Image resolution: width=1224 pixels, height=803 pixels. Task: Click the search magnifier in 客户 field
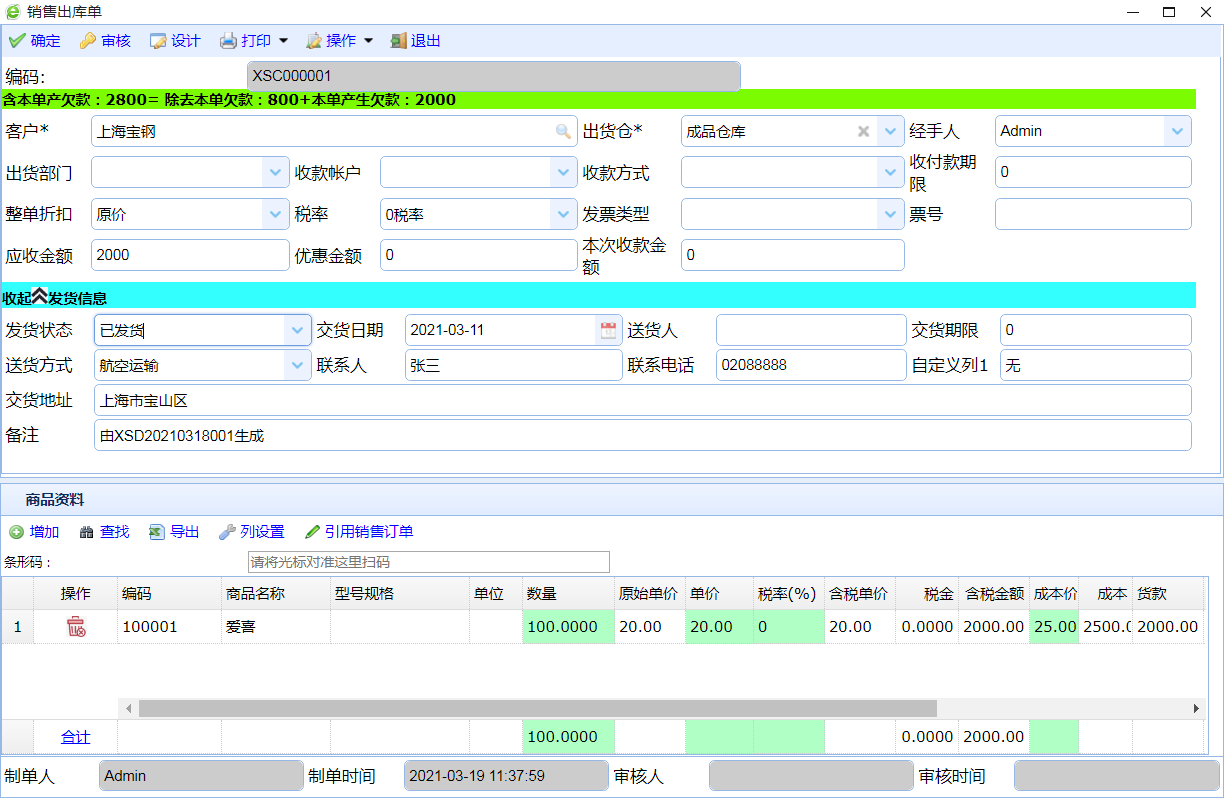(564, 131)
